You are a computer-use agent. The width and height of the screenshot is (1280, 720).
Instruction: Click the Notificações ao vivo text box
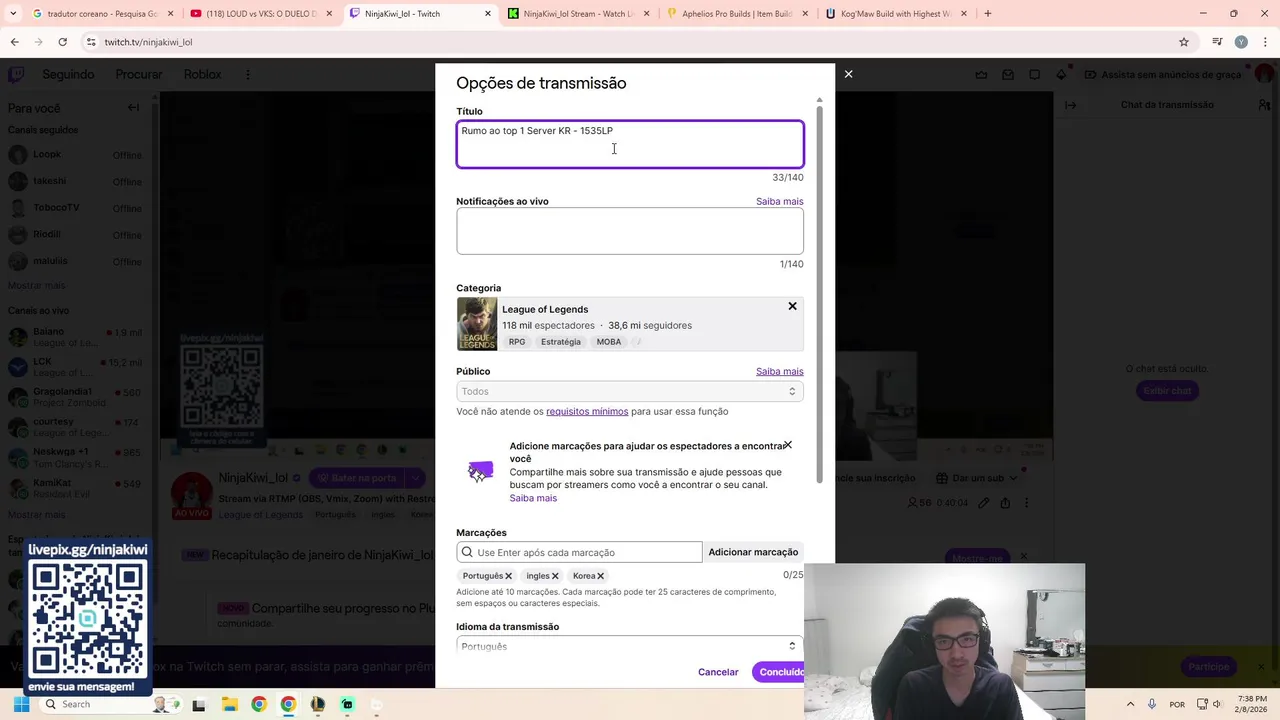(630, 231)
